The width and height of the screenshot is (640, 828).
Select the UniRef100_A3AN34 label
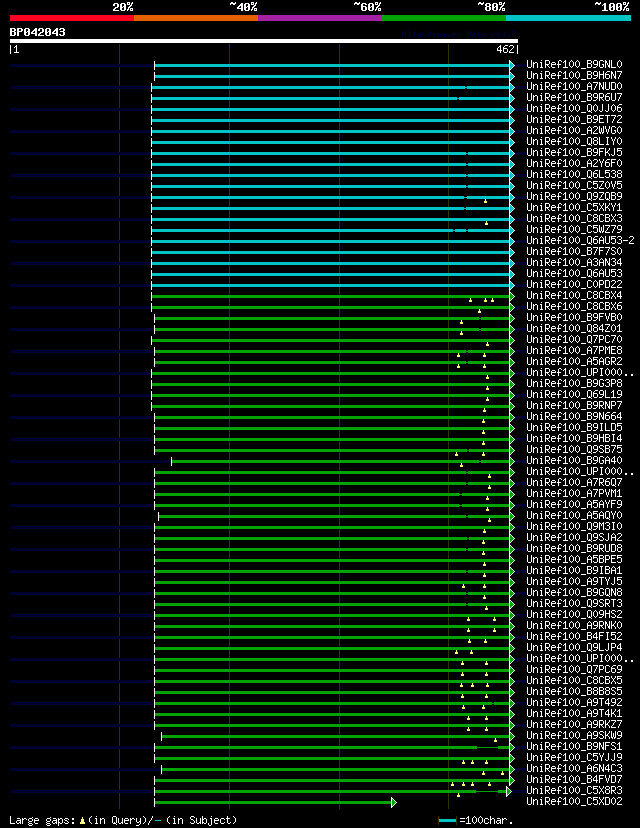(574, 262)
